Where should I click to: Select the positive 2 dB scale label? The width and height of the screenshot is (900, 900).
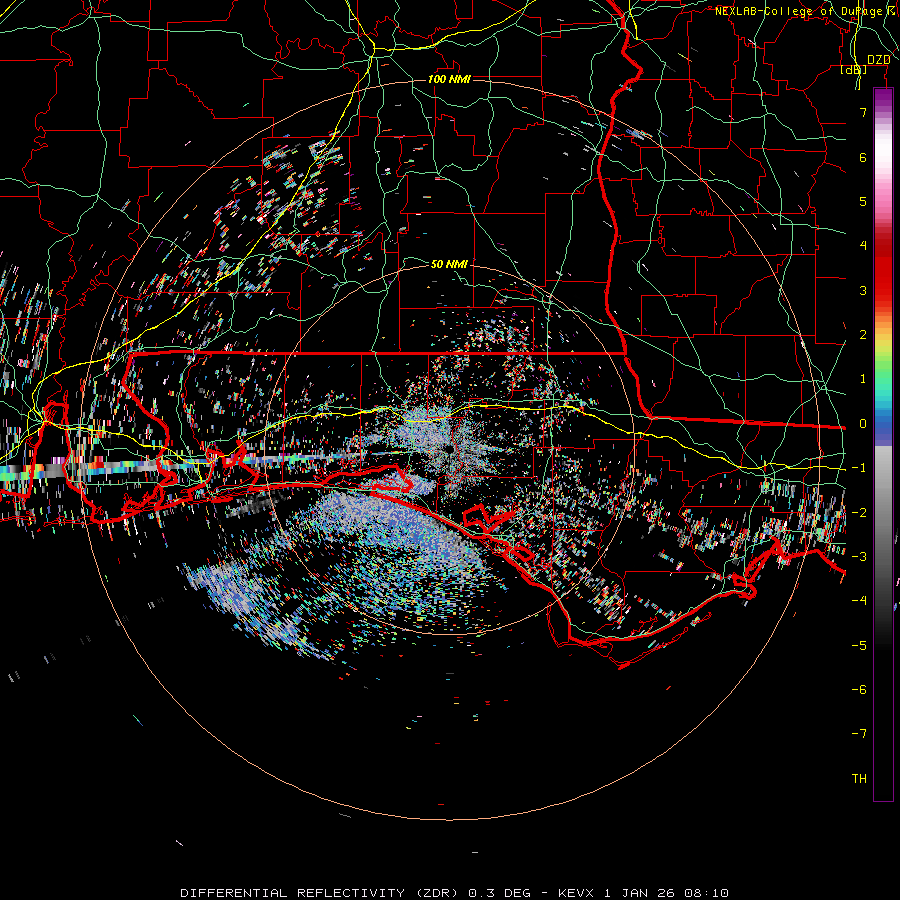863,335
